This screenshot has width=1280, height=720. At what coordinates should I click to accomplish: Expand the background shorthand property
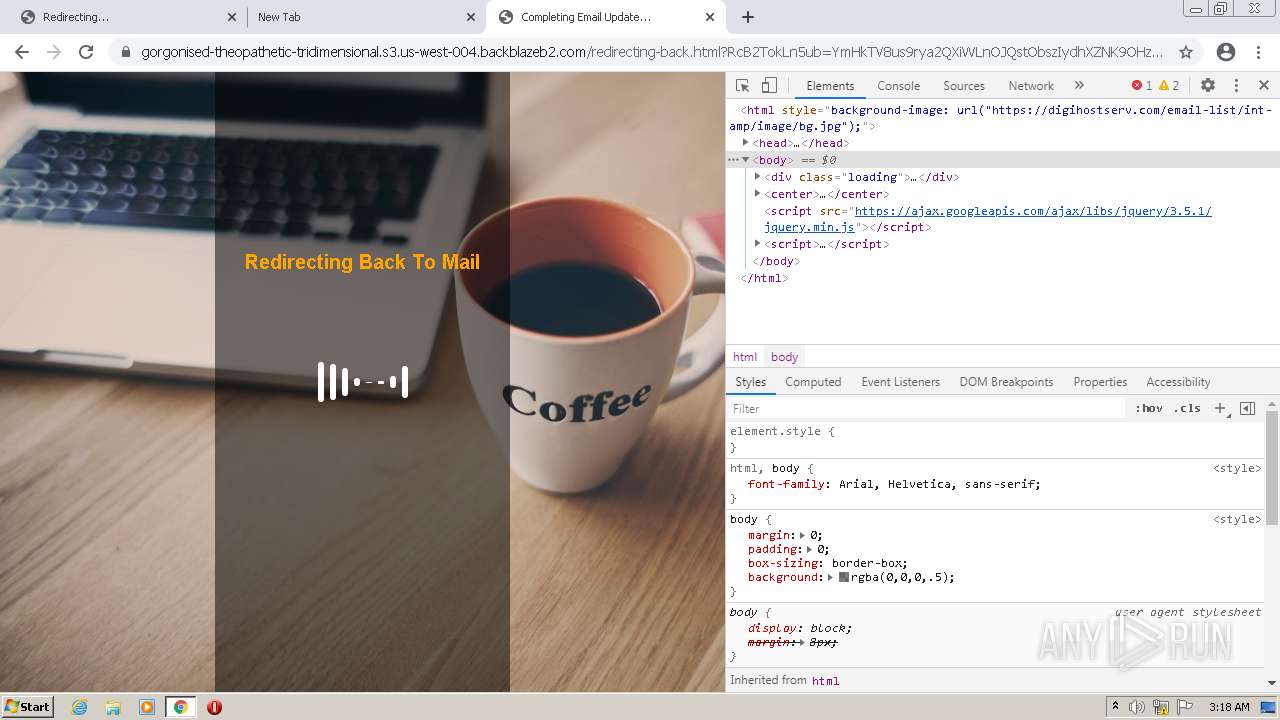pyautogui.click(x=830, y=577)
